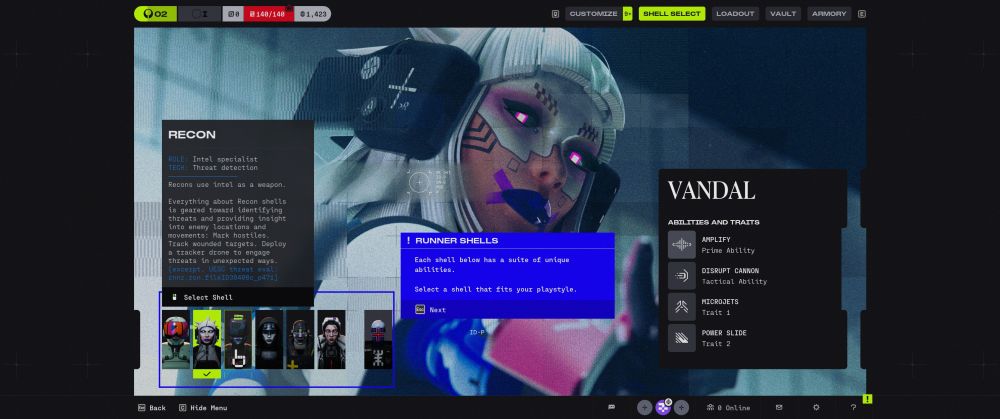Open the chat speech bubble icon
Screen dimensions: 1000x419
[x=611, y=407]
